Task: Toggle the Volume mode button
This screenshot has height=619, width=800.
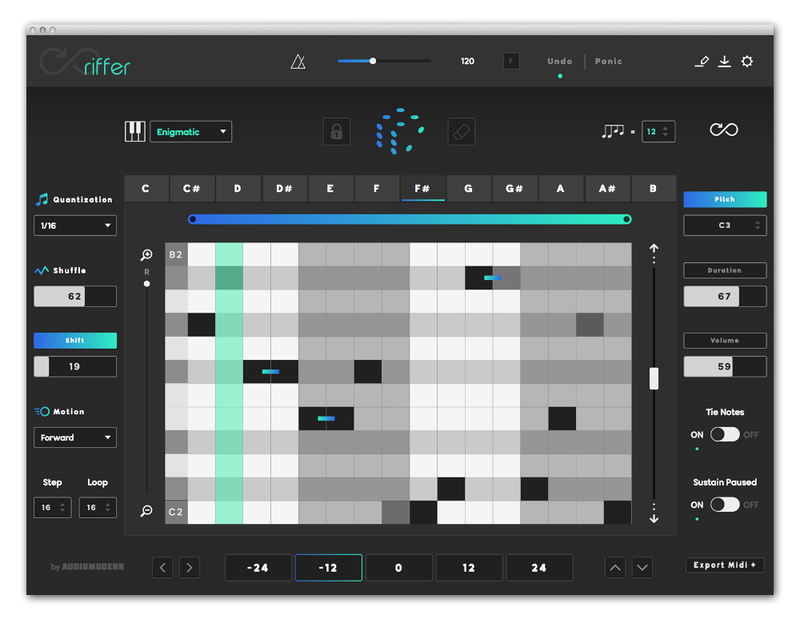Action: click(x=724, y=340)
